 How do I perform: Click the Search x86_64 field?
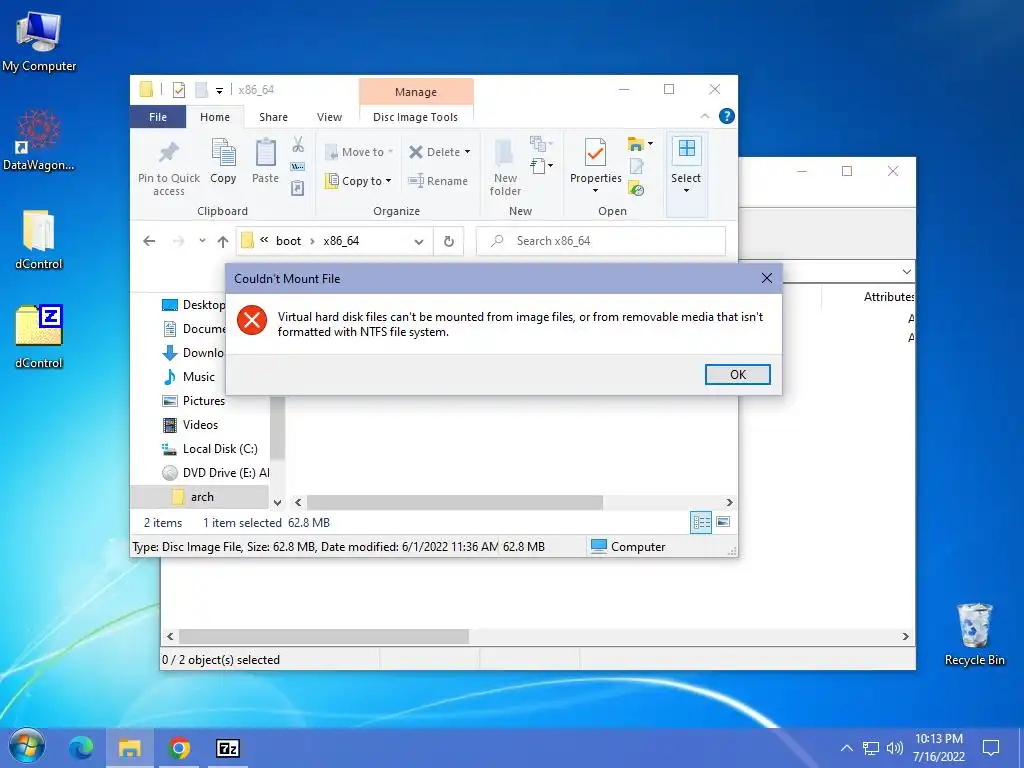tap(601, 241)
